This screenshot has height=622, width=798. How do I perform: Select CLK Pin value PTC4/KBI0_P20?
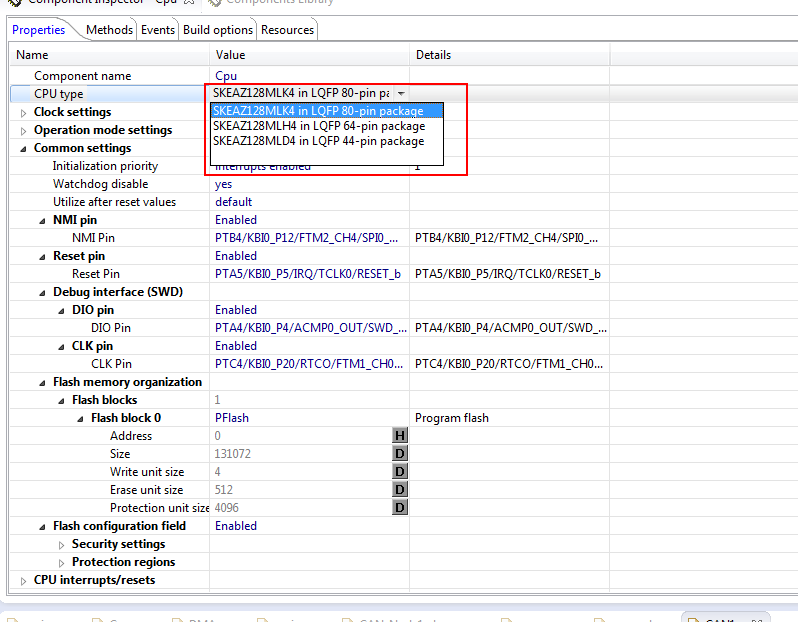[309, 364]
